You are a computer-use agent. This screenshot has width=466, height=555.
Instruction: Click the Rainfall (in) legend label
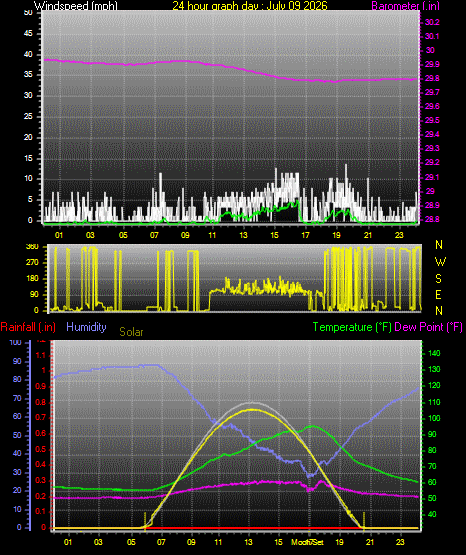[28, 327]
